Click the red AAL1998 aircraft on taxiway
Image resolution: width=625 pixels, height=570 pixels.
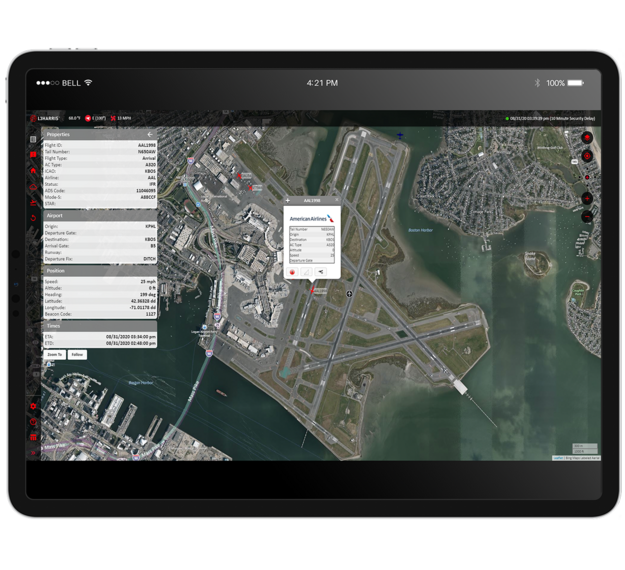click(312, 290)
